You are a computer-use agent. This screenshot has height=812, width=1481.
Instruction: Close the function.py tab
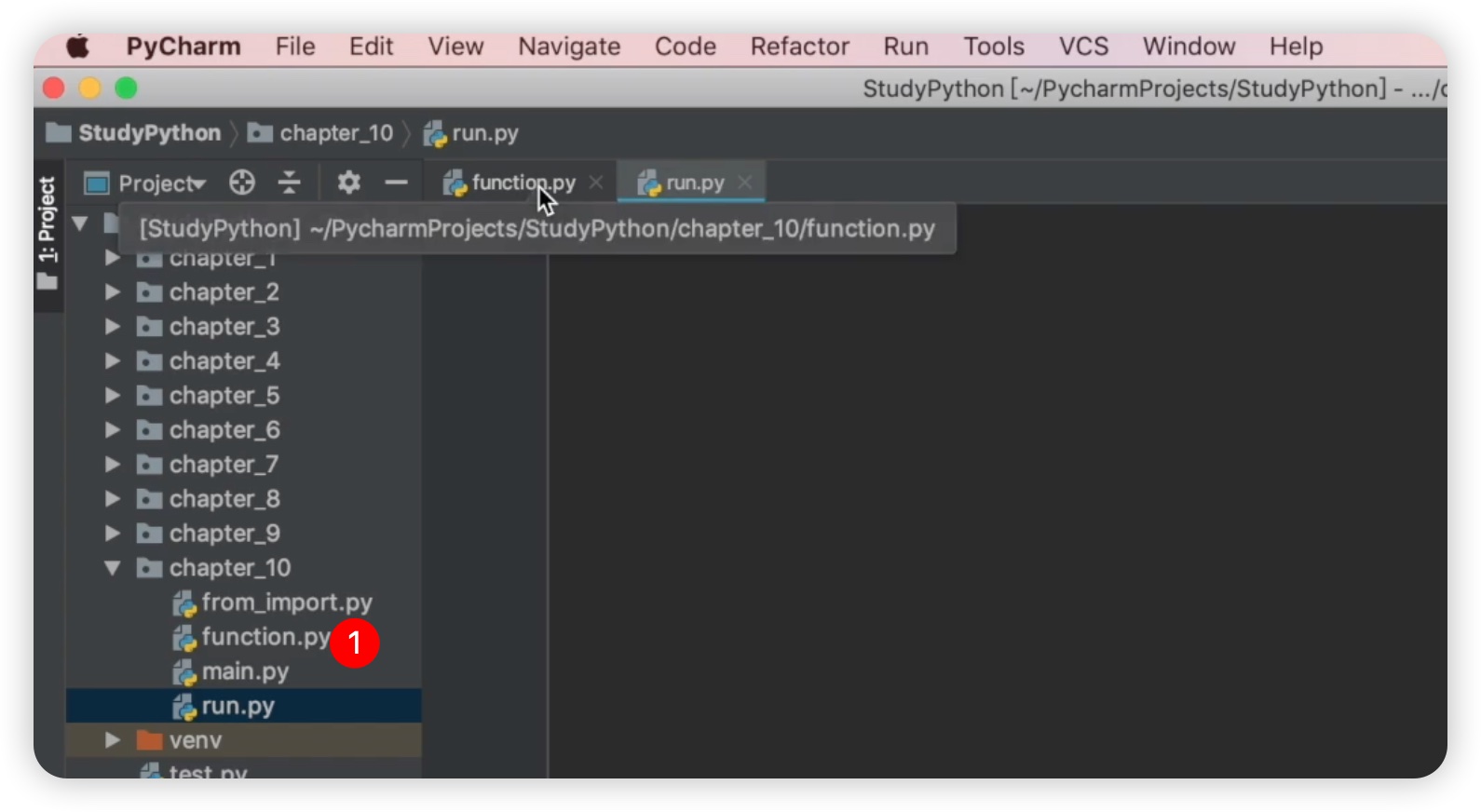coord(596,183)
